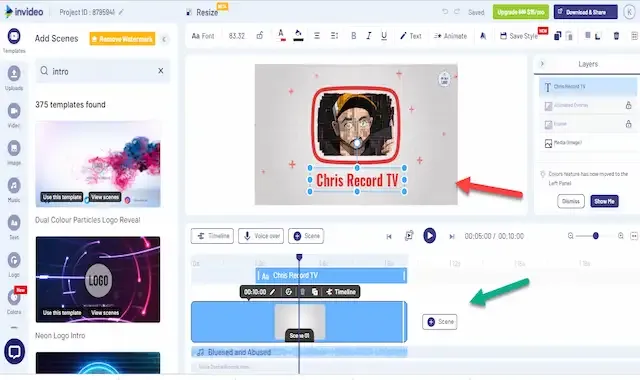Unlock the Frame layer lock icon
Screen dimensions: 640x380
629,124
